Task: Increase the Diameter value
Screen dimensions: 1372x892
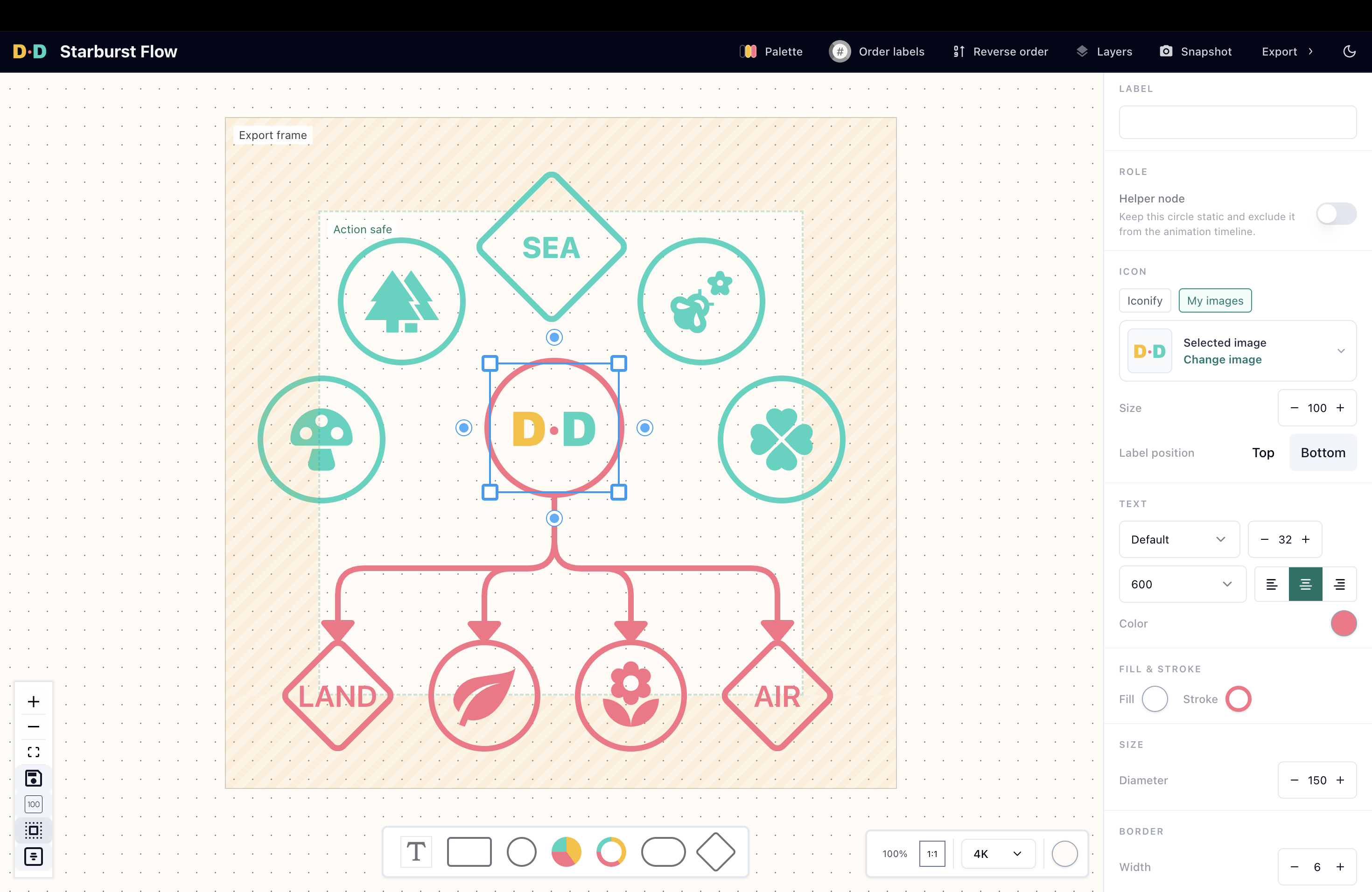Action: click(x=1340, y=780)
